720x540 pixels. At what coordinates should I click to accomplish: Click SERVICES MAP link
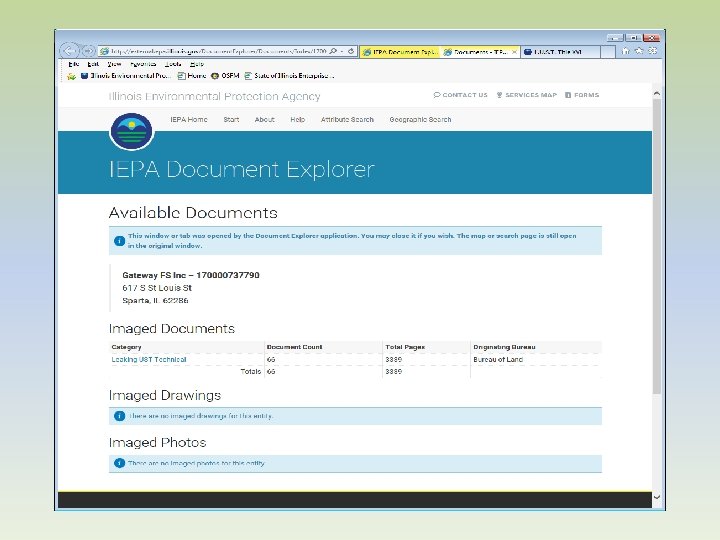pyautogui.click(x=527, y=95)
